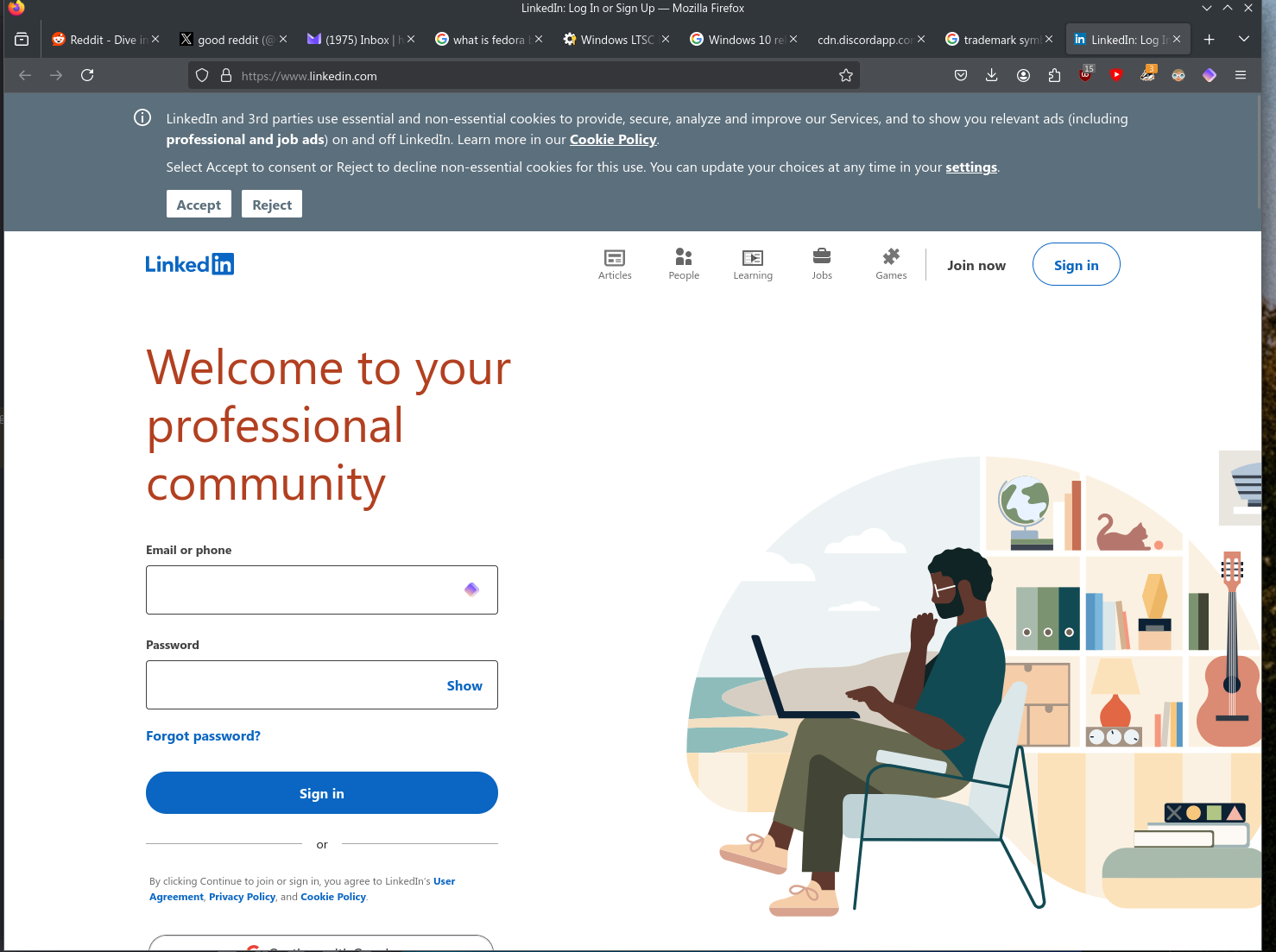Open the tracking protection shield icon
This screenshot has width=1276, height=952.
pyautogui.click(x=202, y=76)
